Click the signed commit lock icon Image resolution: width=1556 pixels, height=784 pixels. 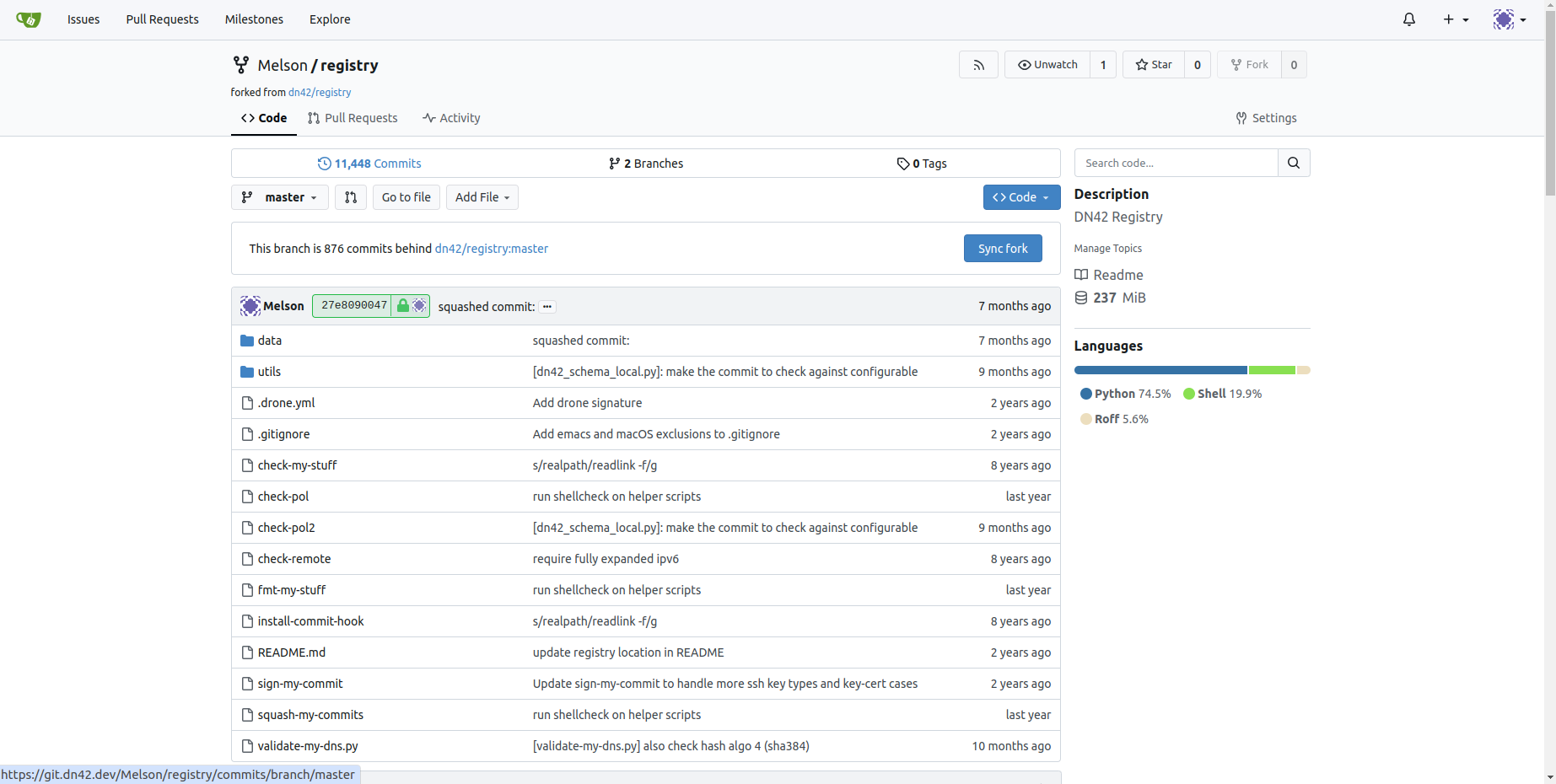pyautogui.click(x=403, y=306)
